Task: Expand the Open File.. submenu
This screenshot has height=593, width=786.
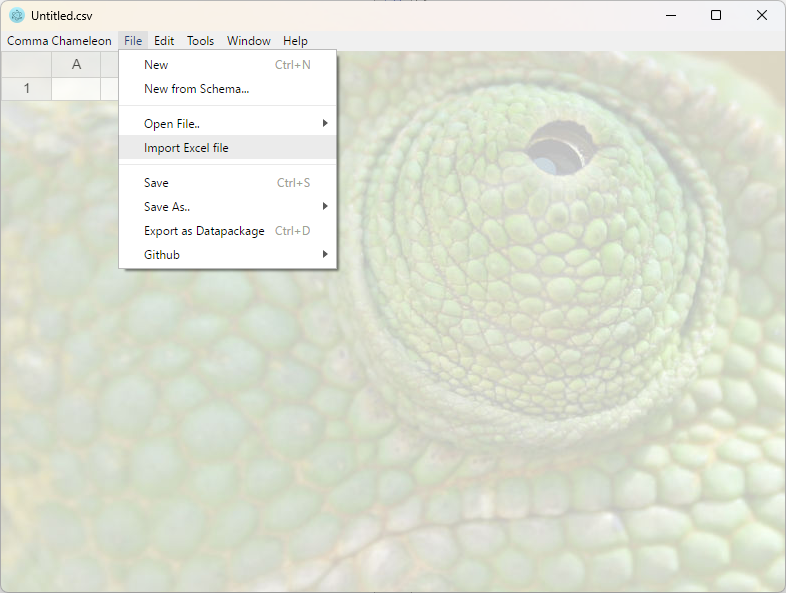Action: pos(228,123)
